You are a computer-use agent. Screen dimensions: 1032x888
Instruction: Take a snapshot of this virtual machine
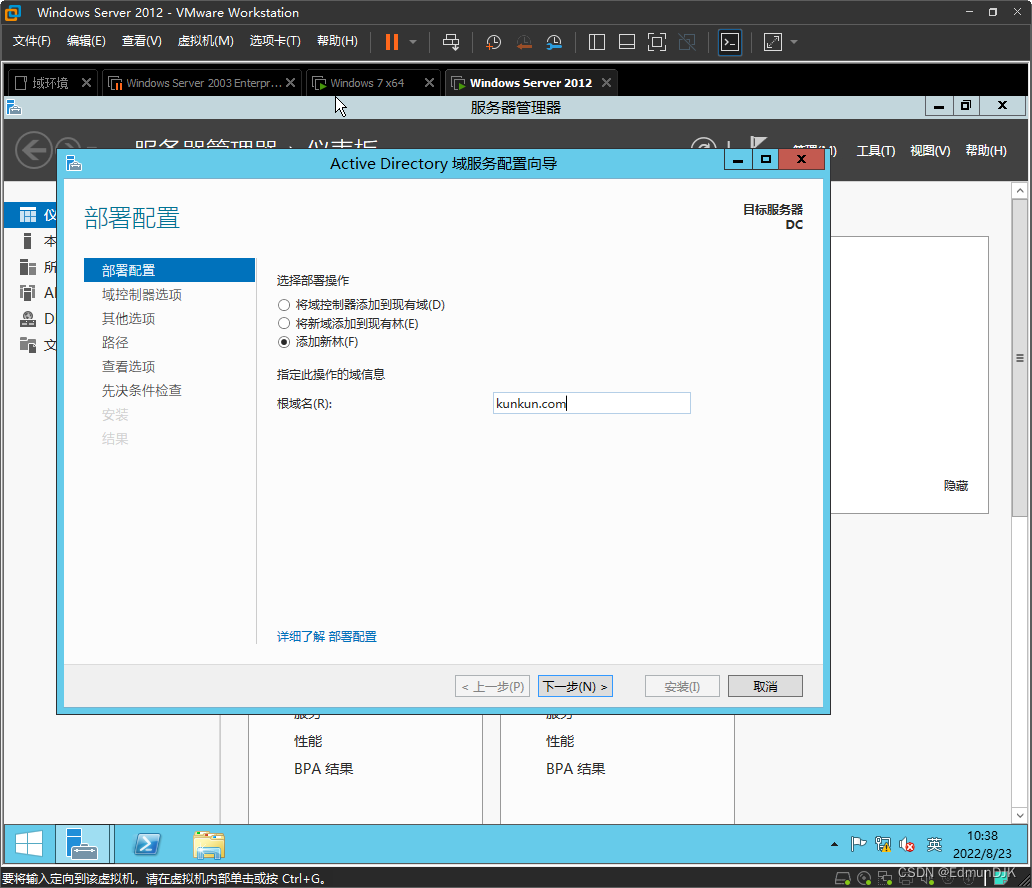(x=493, y=42)
